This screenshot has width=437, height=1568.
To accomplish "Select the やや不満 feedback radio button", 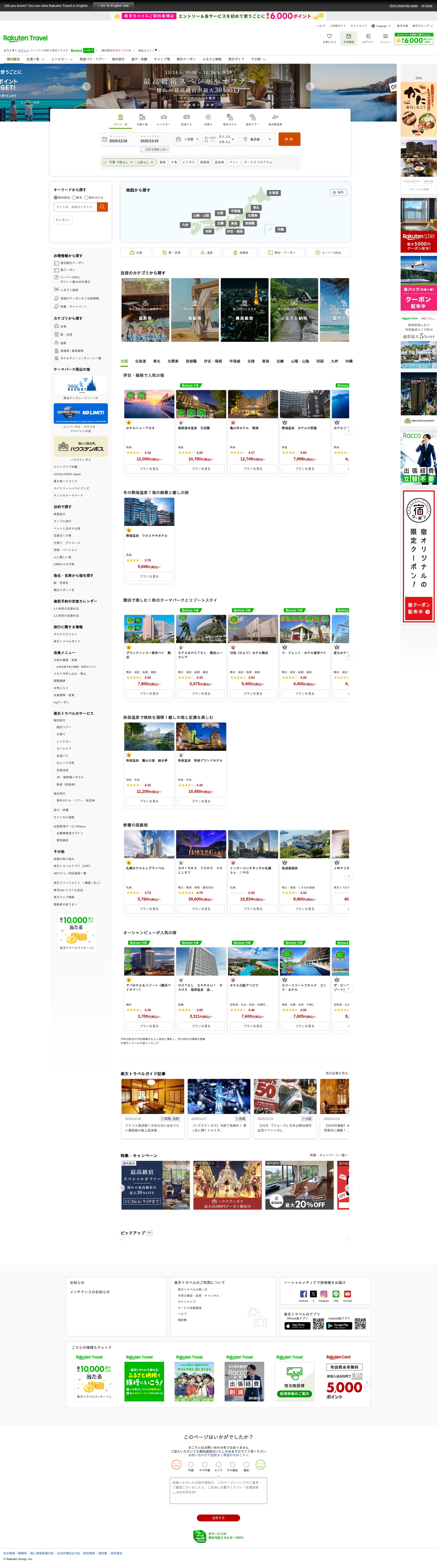I will pyautogui.click(x=204, y=1464).
